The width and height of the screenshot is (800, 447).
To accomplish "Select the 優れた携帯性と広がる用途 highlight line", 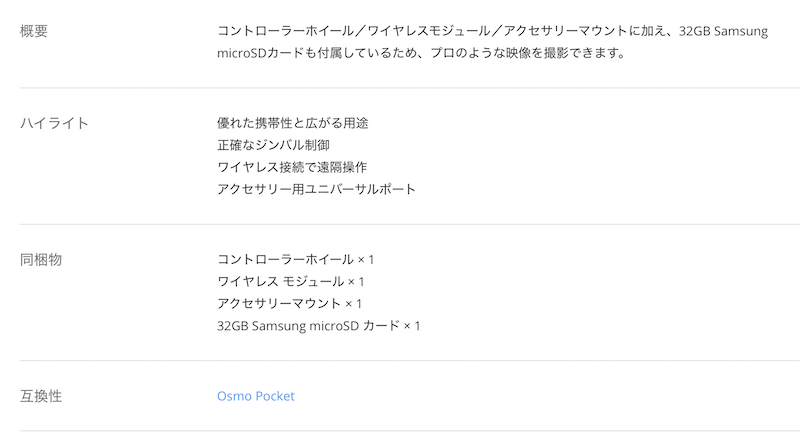I will click(x=292, y=123).
